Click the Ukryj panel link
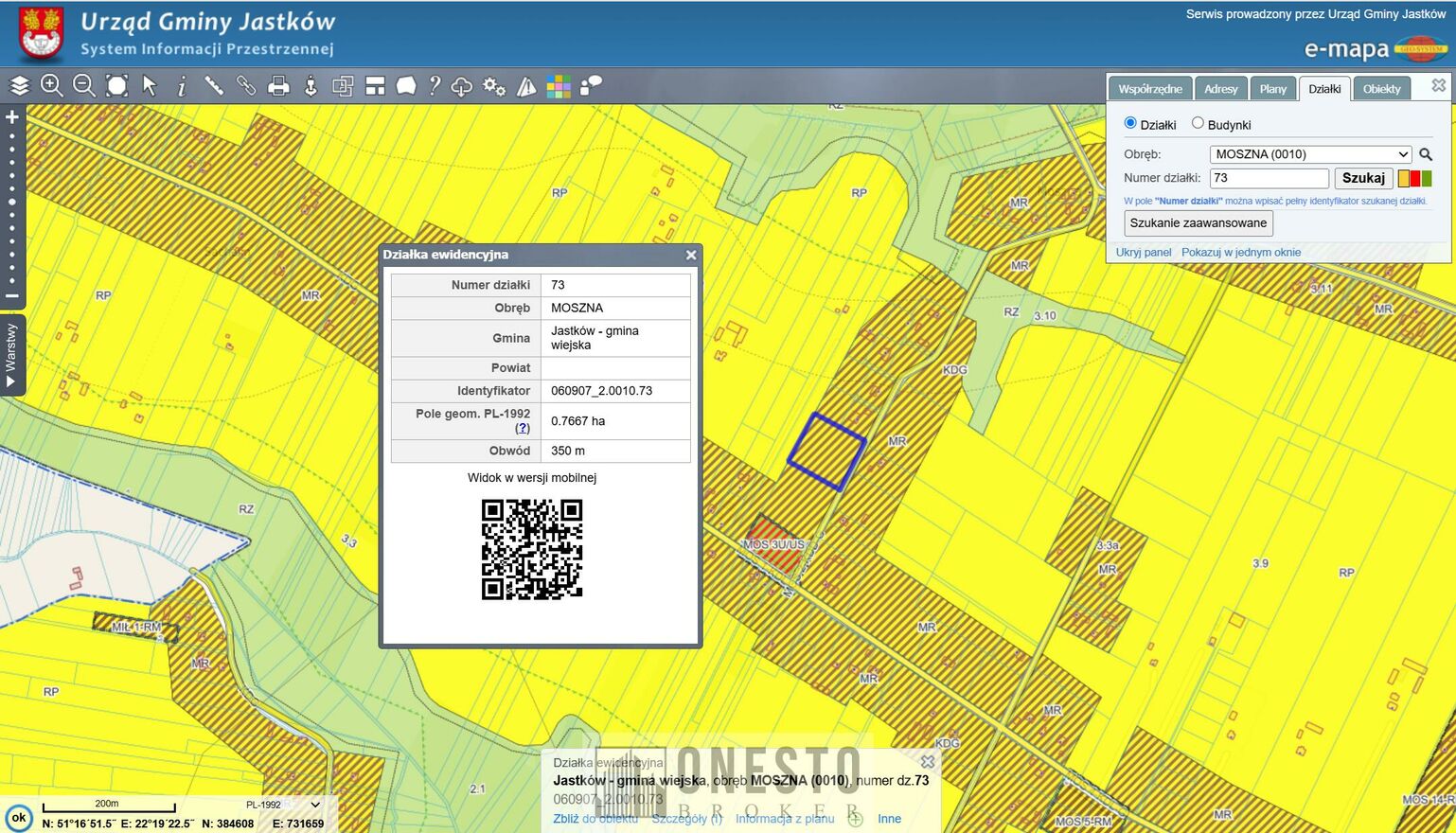The width and height of the screenshot is (1456, 833). click(x=1143, y=253)
